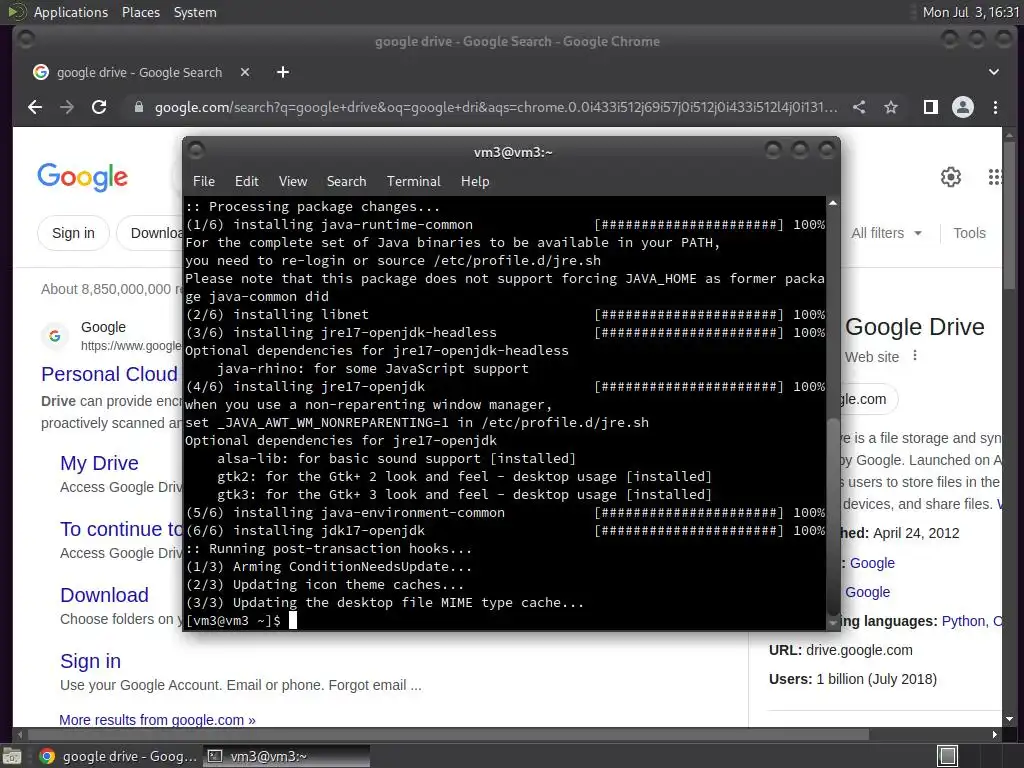Open the Places menu
1024x768 pixels.
point(140,12)
